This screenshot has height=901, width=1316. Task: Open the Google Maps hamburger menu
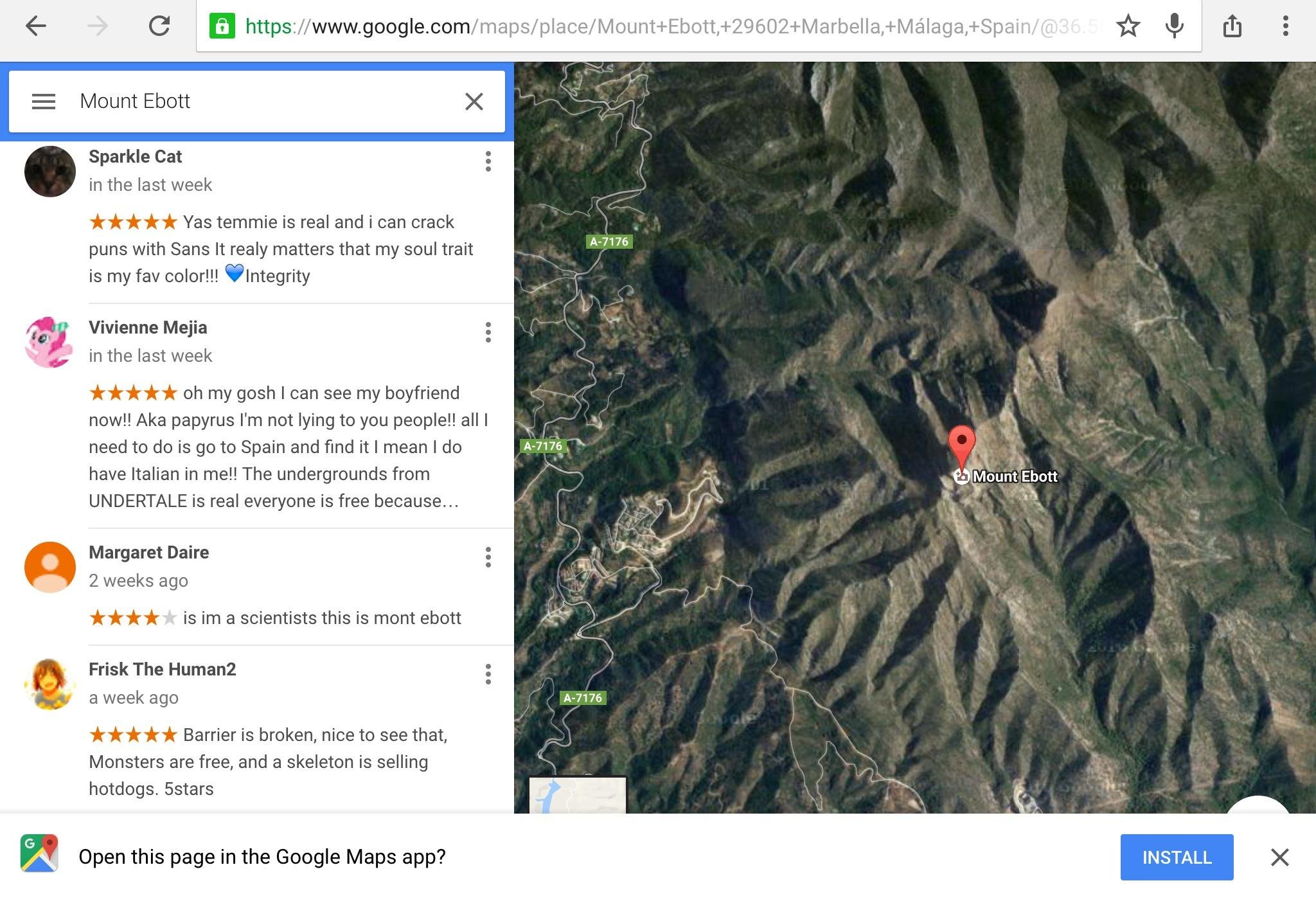coord(44,102)
